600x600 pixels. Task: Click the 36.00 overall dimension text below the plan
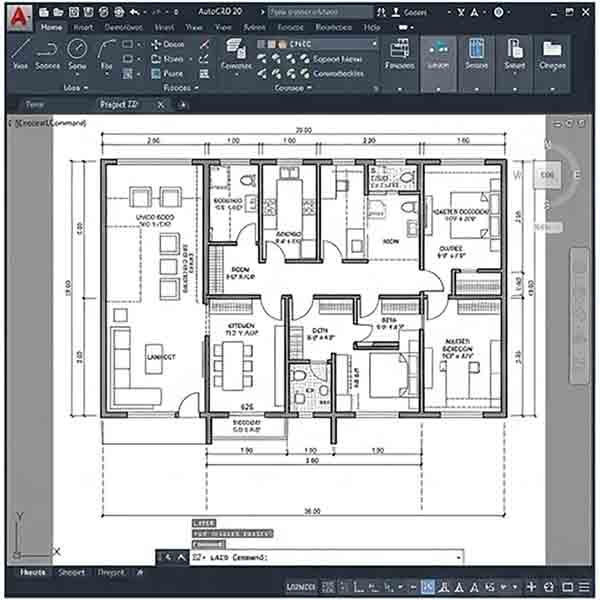312,511
